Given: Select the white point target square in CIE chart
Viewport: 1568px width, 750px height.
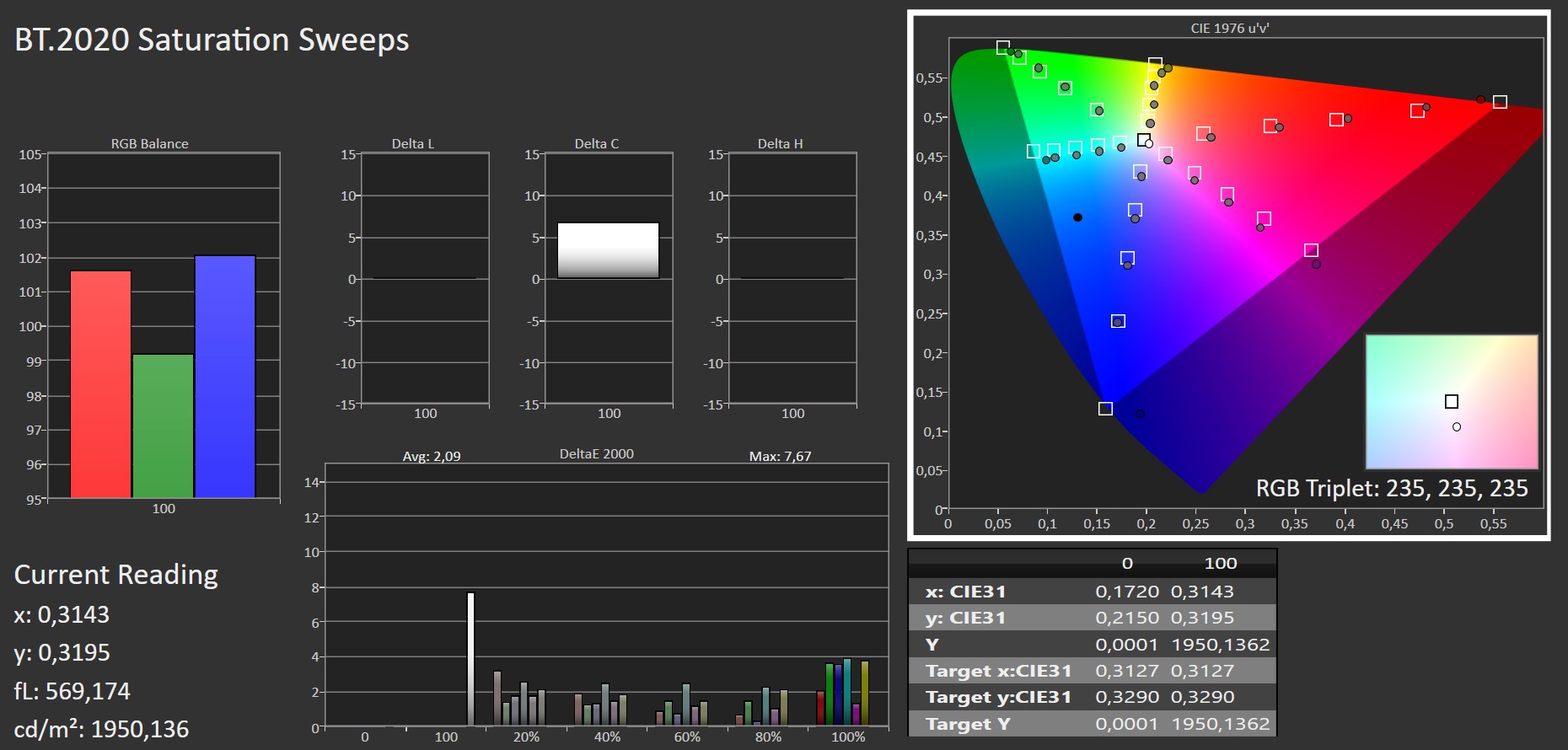Looking at the screenshot, I should pyautogui.click(x=1143, y=140).
